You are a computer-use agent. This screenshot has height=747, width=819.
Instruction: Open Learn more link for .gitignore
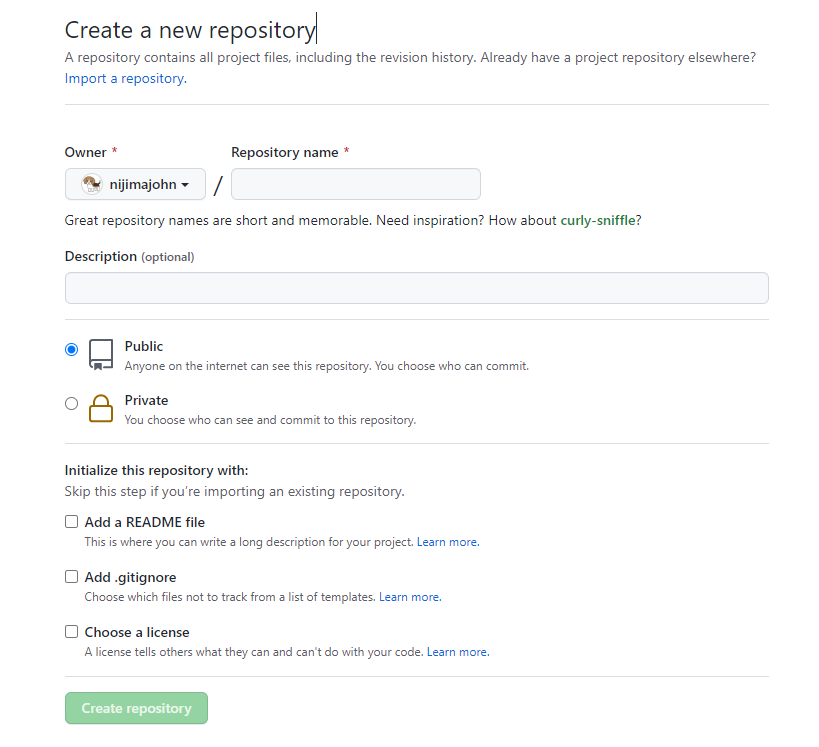(410, 597)
